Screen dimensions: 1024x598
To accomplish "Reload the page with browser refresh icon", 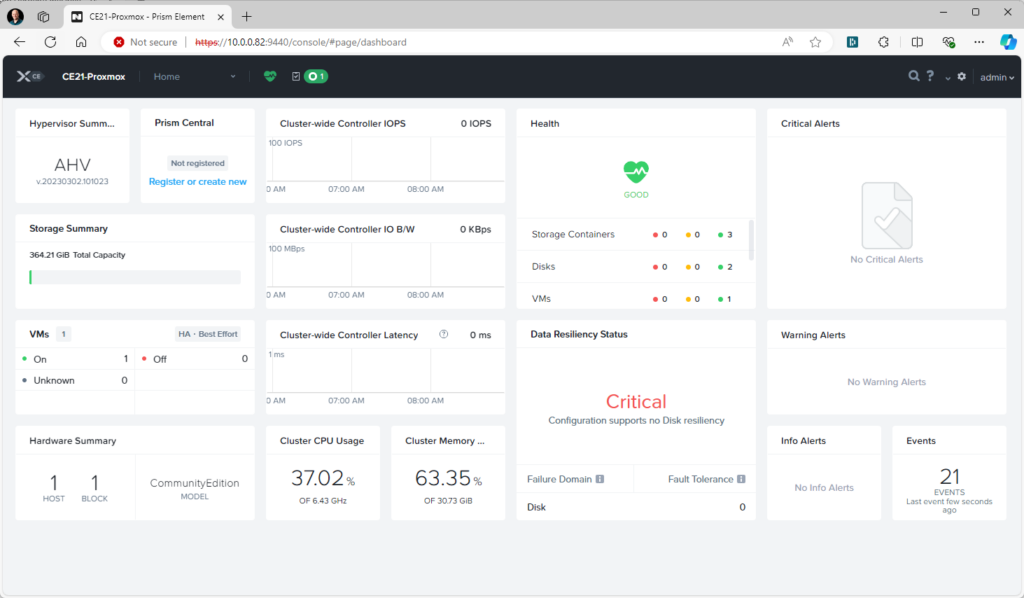I will (50, 42).
